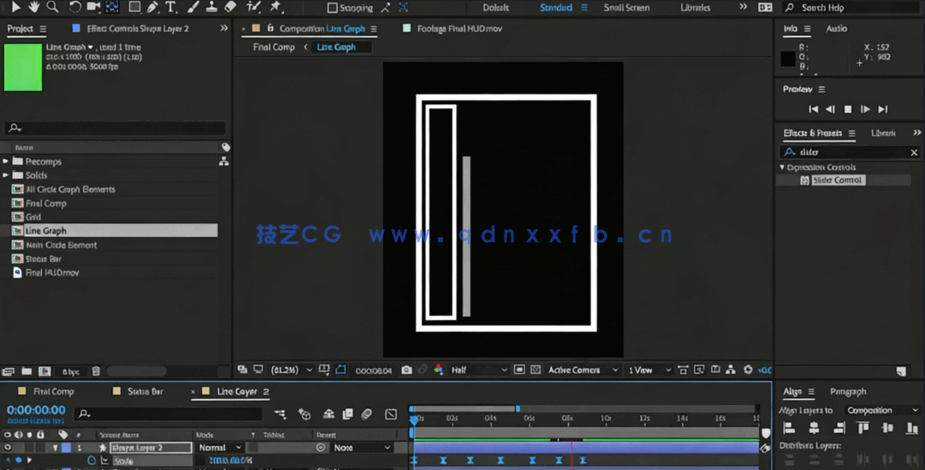Select the Hand tool
Image resolution: width=925 pixels, height=470 pixels.
(x=34, y=8)
